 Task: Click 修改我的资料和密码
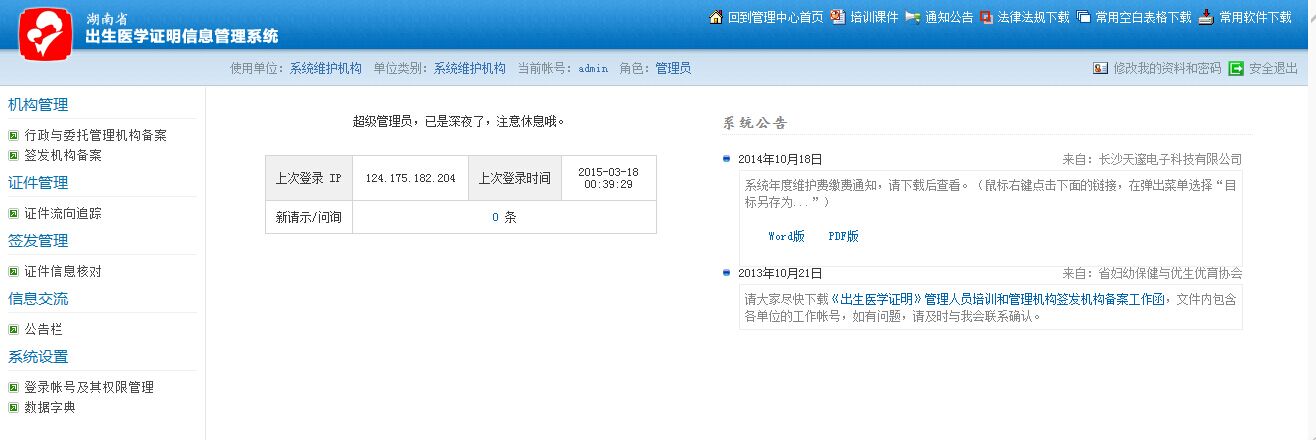[x=1167, y=68]
